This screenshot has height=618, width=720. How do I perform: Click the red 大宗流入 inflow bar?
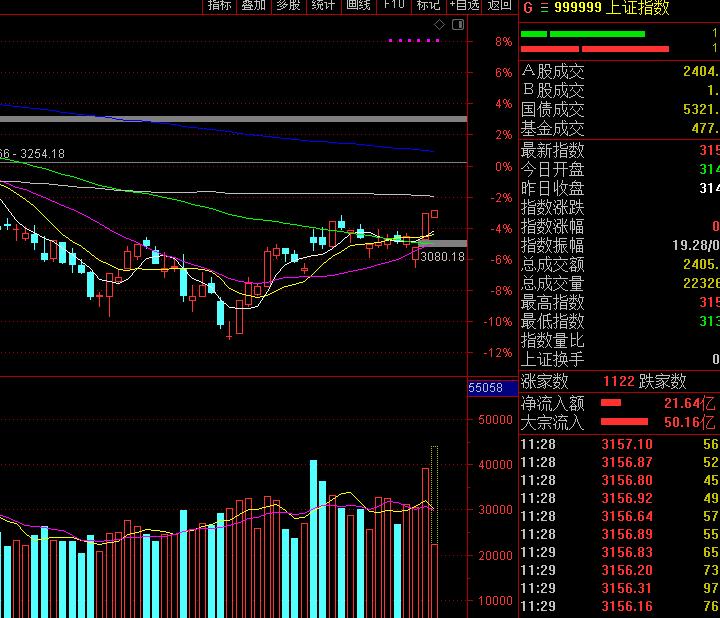pyautogui.click(x=624, y=421)
